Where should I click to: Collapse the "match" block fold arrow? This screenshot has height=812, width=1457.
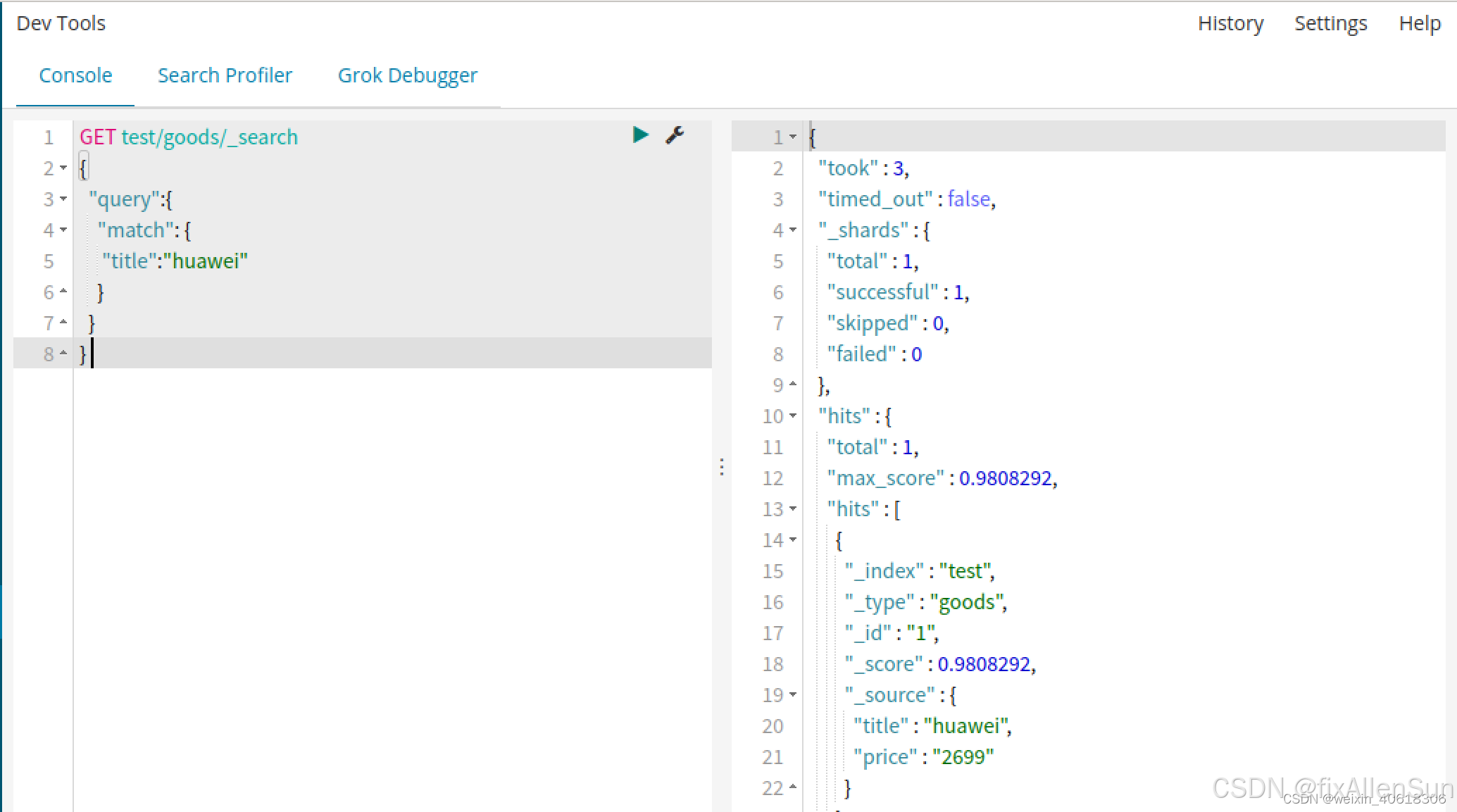tap(63, 230)
